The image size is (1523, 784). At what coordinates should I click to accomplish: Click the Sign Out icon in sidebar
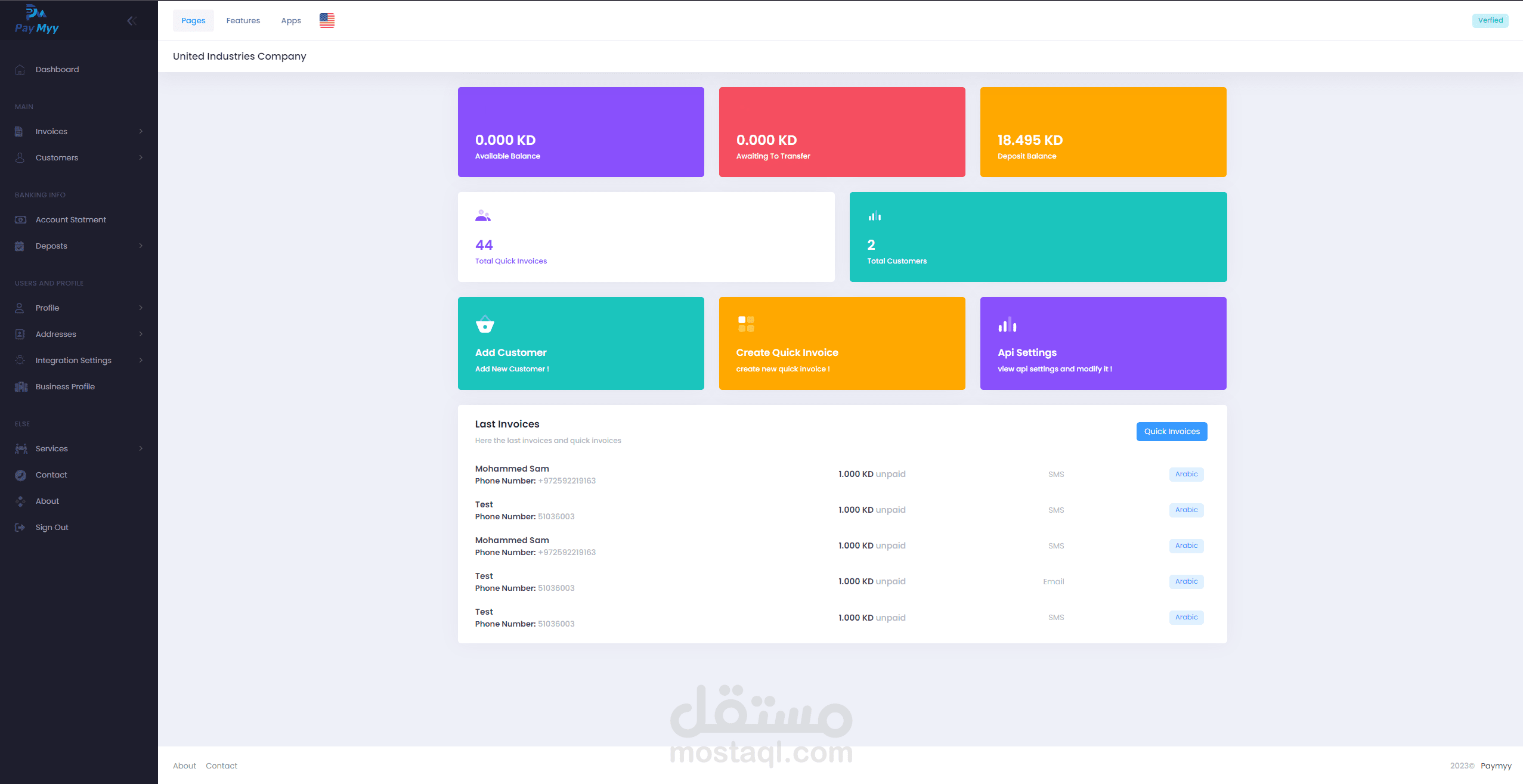(x=20, y=528)
